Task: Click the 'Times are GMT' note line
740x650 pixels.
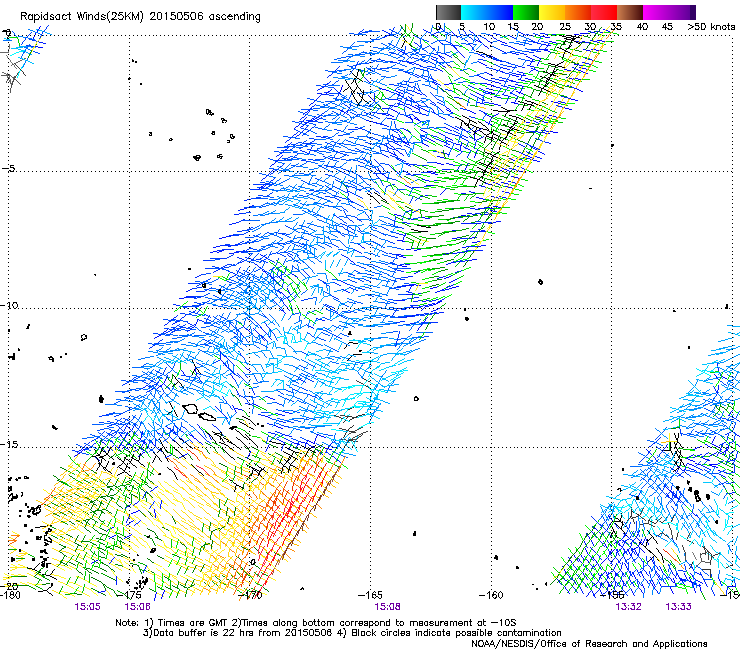Action: [316, 623]
